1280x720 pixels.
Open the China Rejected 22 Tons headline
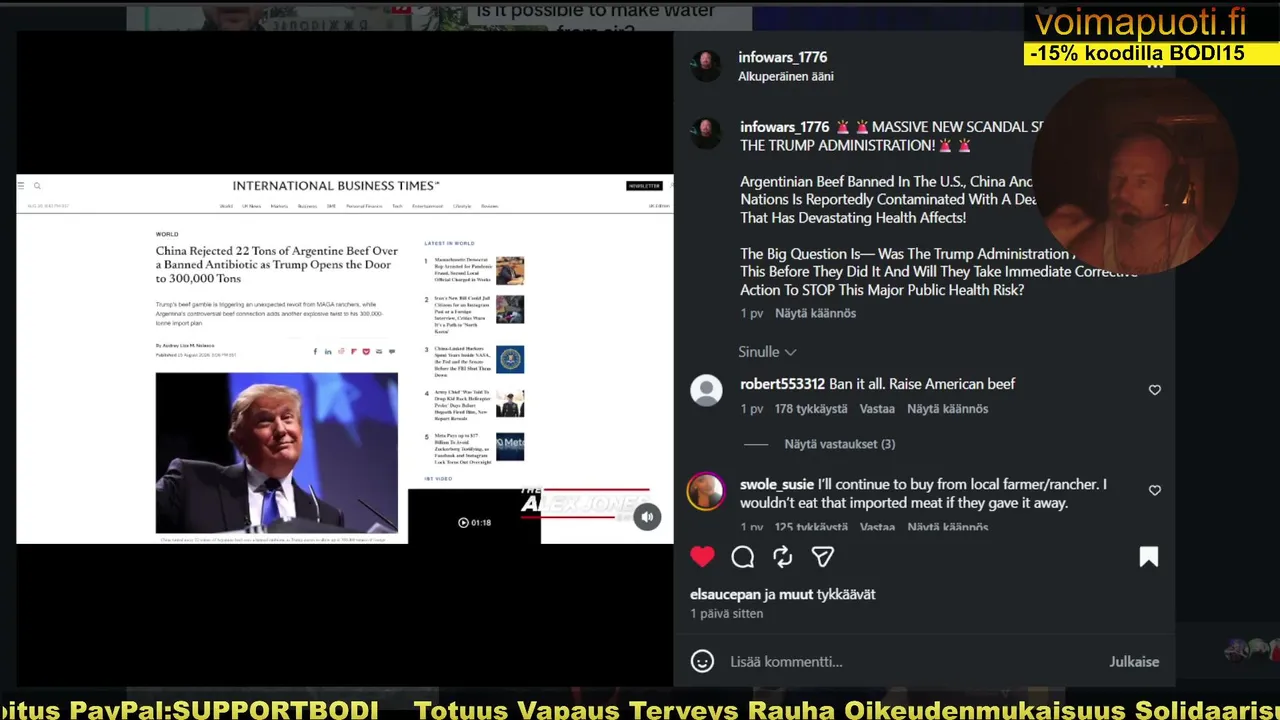pos(277,264)
